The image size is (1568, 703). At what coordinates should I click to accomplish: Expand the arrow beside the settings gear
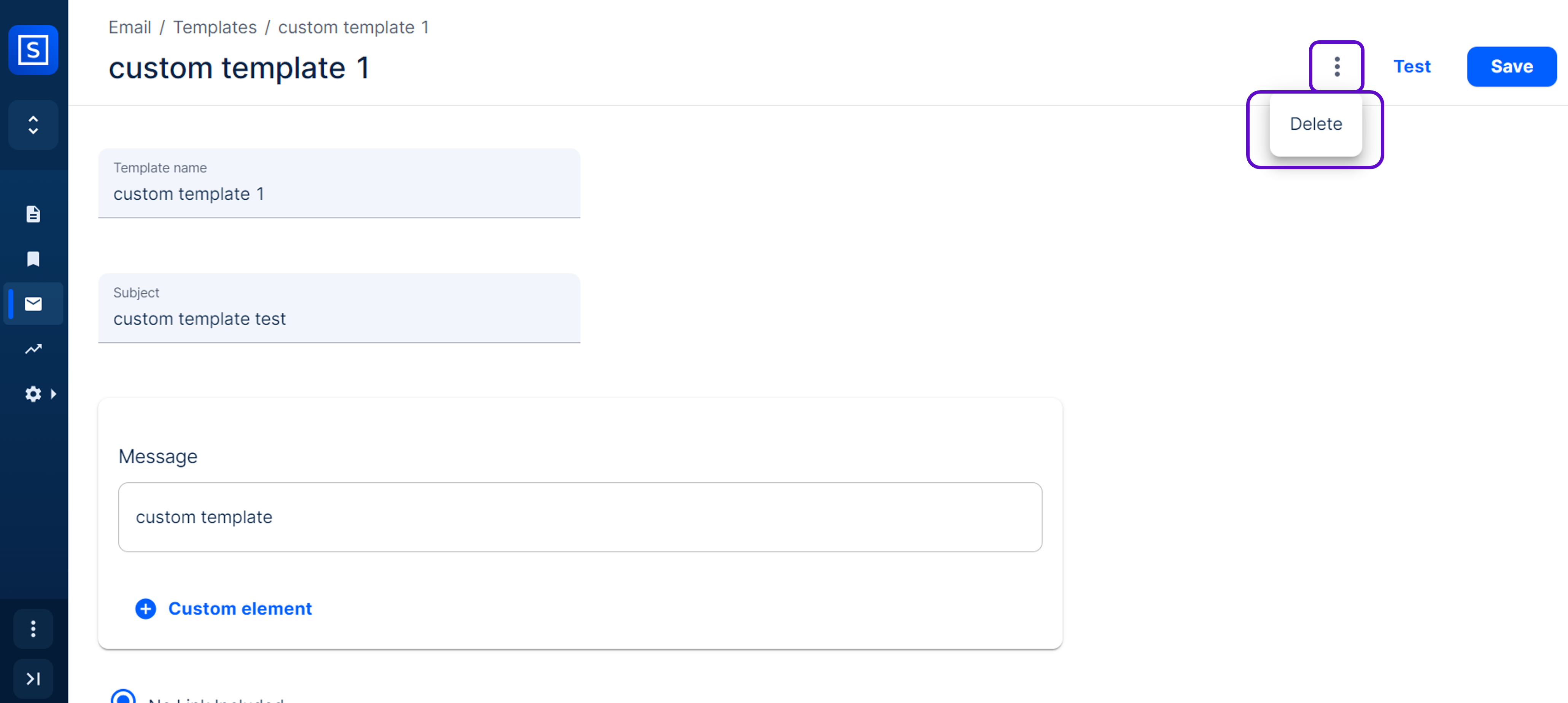(54, 394)
